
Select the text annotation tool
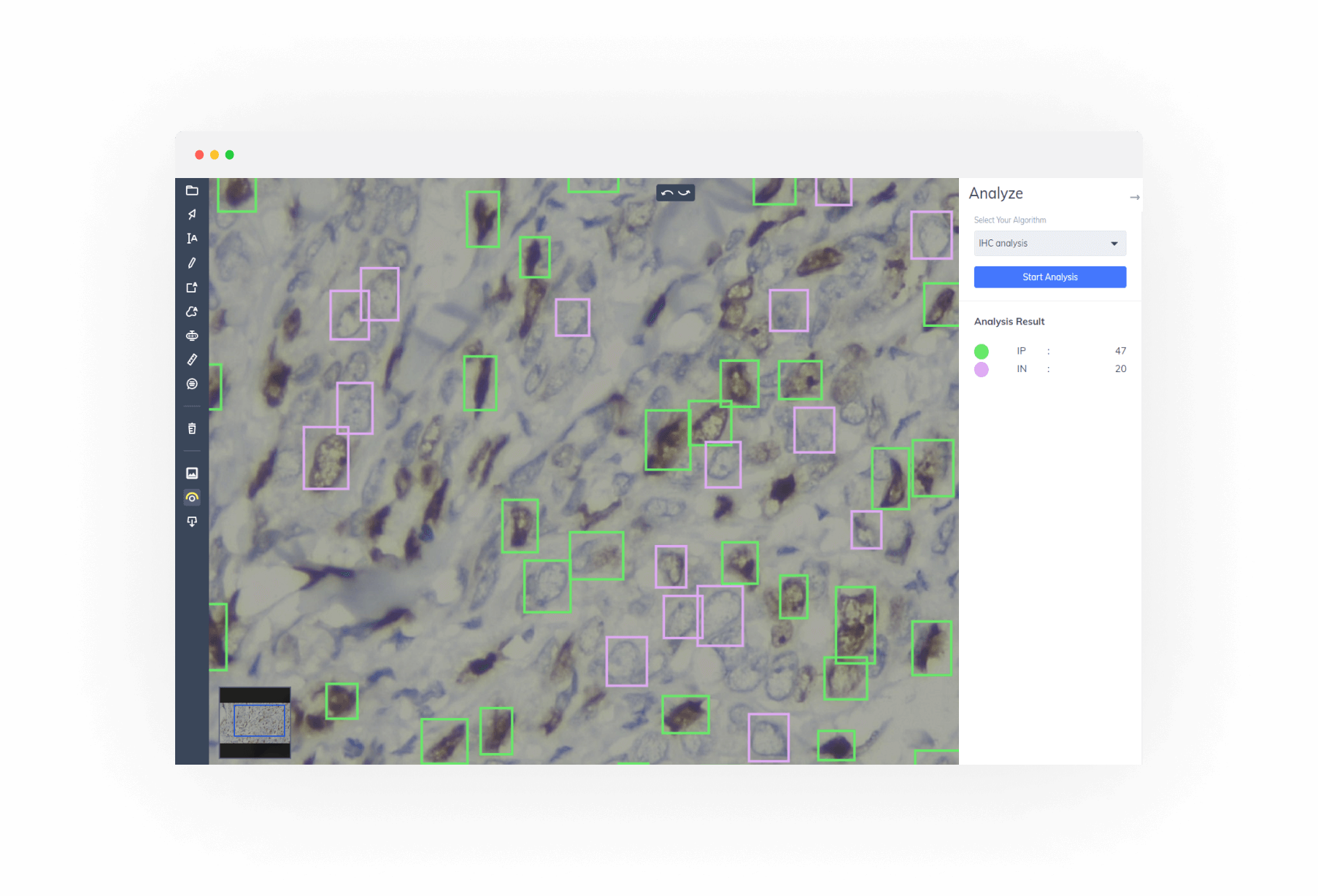point(192,238)
